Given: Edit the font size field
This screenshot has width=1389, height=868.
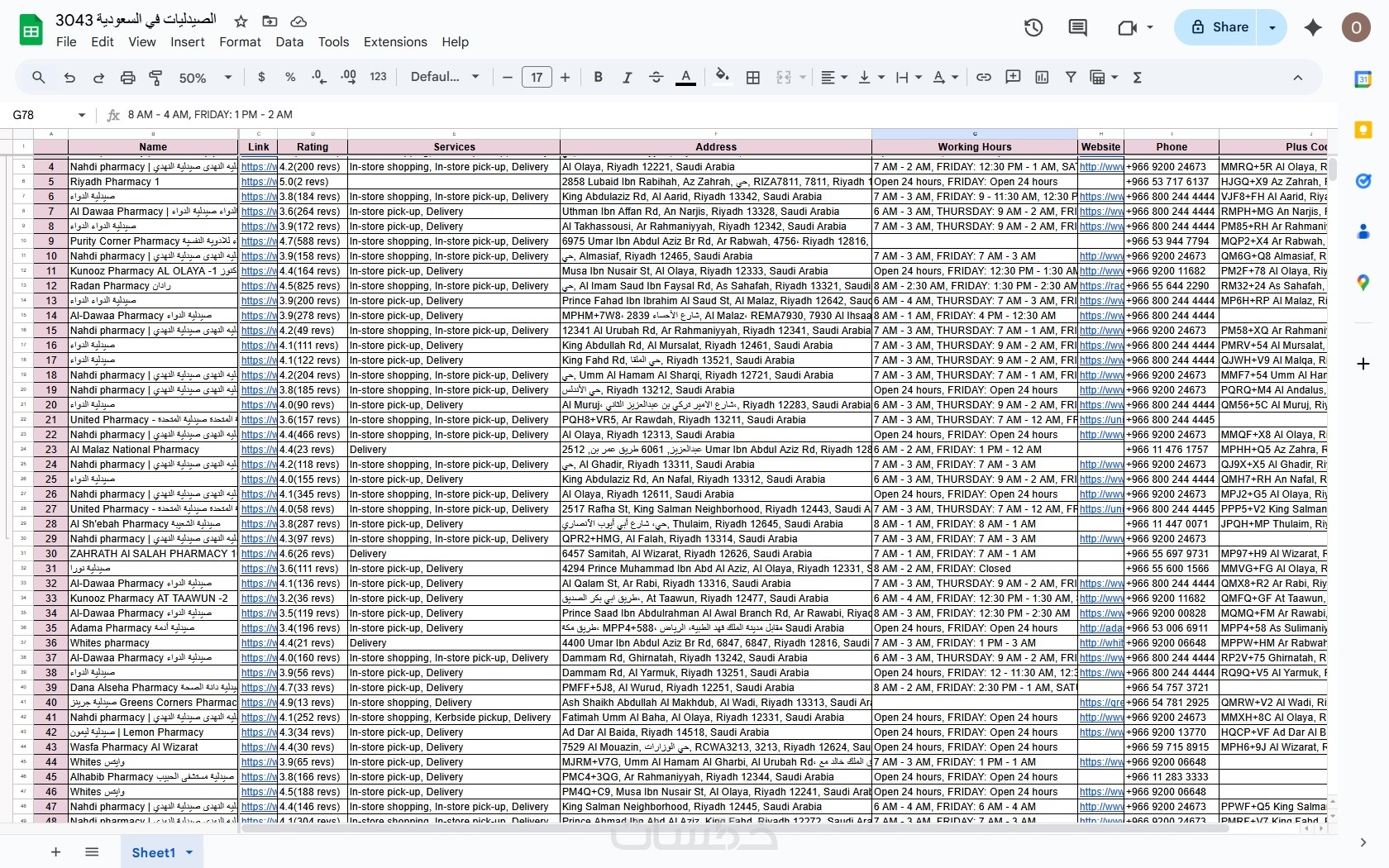Looking at the screenshot, I should (537, 77).
